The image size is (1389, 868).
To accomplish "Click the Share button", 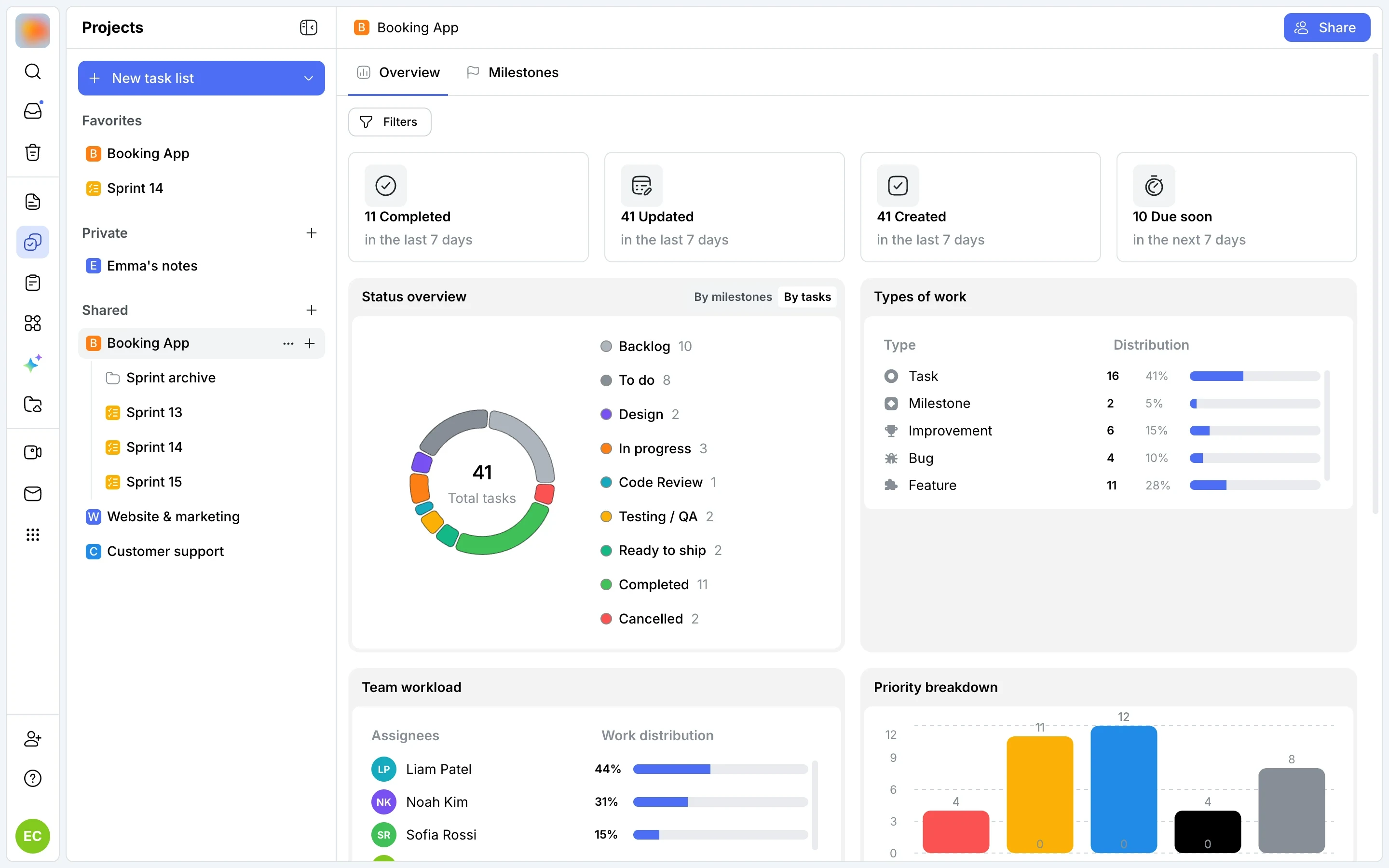I will pyautogui.click(x=1326, y=27).
